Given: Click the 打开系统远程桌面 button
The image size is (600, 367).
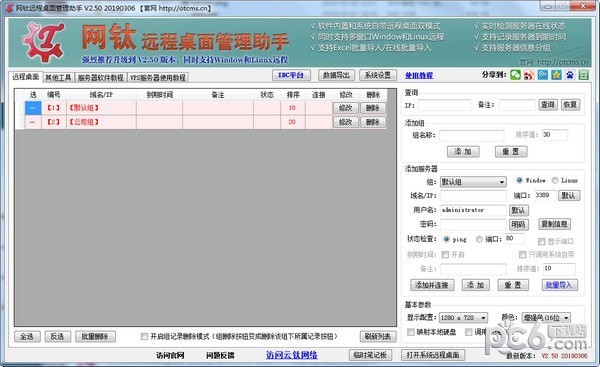Looking at the screenshot, I should 433,355.
